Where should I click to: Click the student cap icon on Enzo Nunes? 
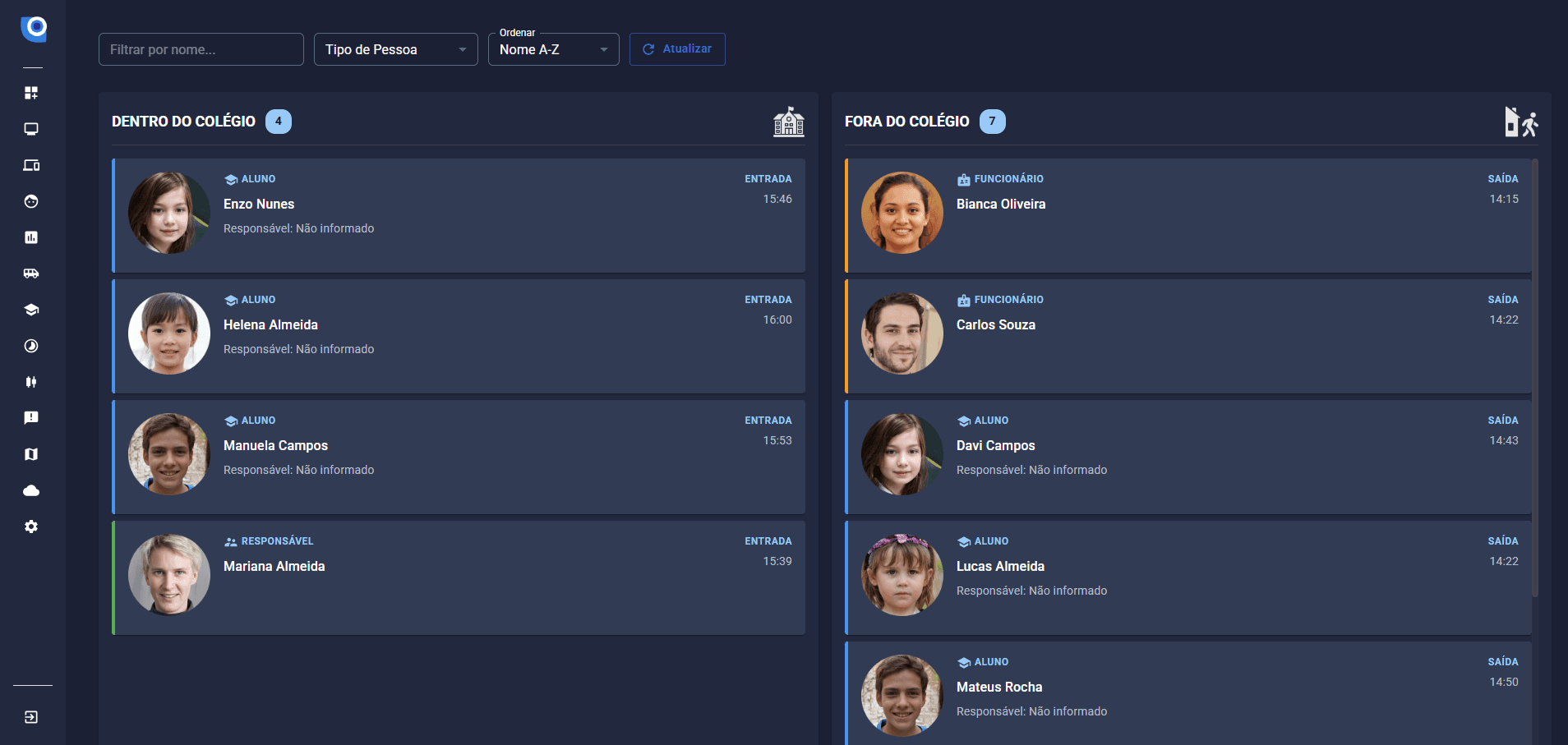pyautogui.click(x=231, y=179)
